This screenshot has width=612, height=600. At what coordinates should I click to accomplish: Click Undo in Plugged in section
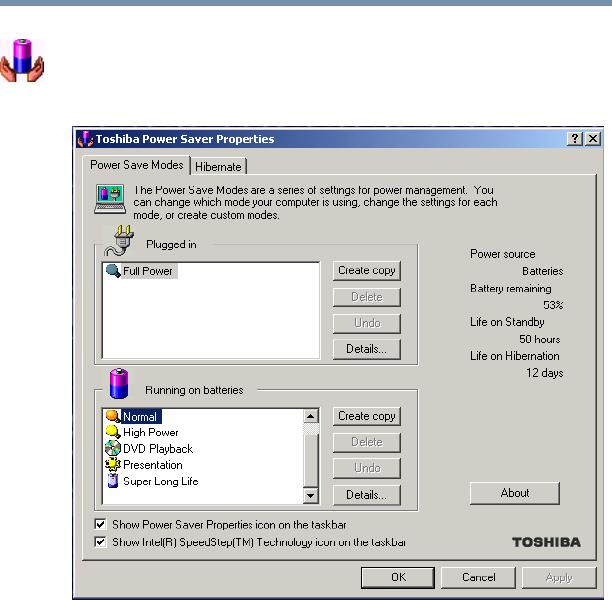367,323
